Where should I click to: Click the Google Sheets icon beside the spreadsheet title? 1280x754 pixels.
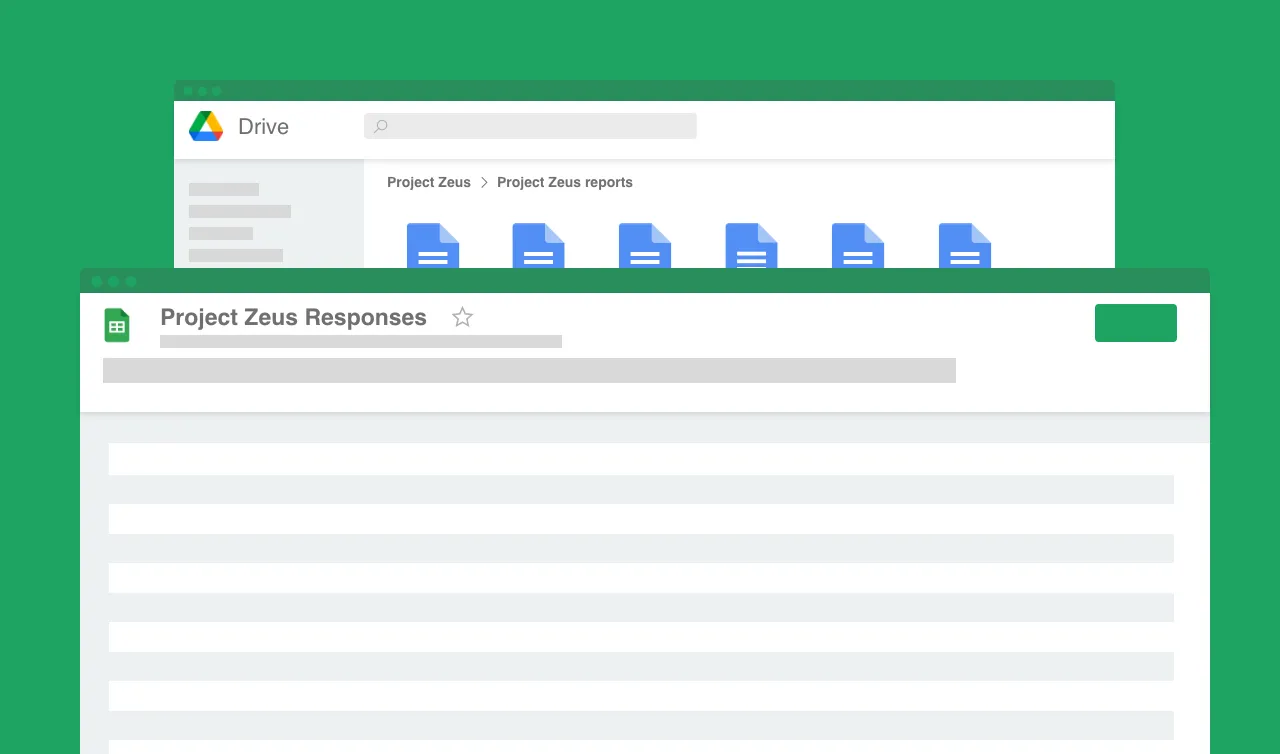tap(117, 324)
